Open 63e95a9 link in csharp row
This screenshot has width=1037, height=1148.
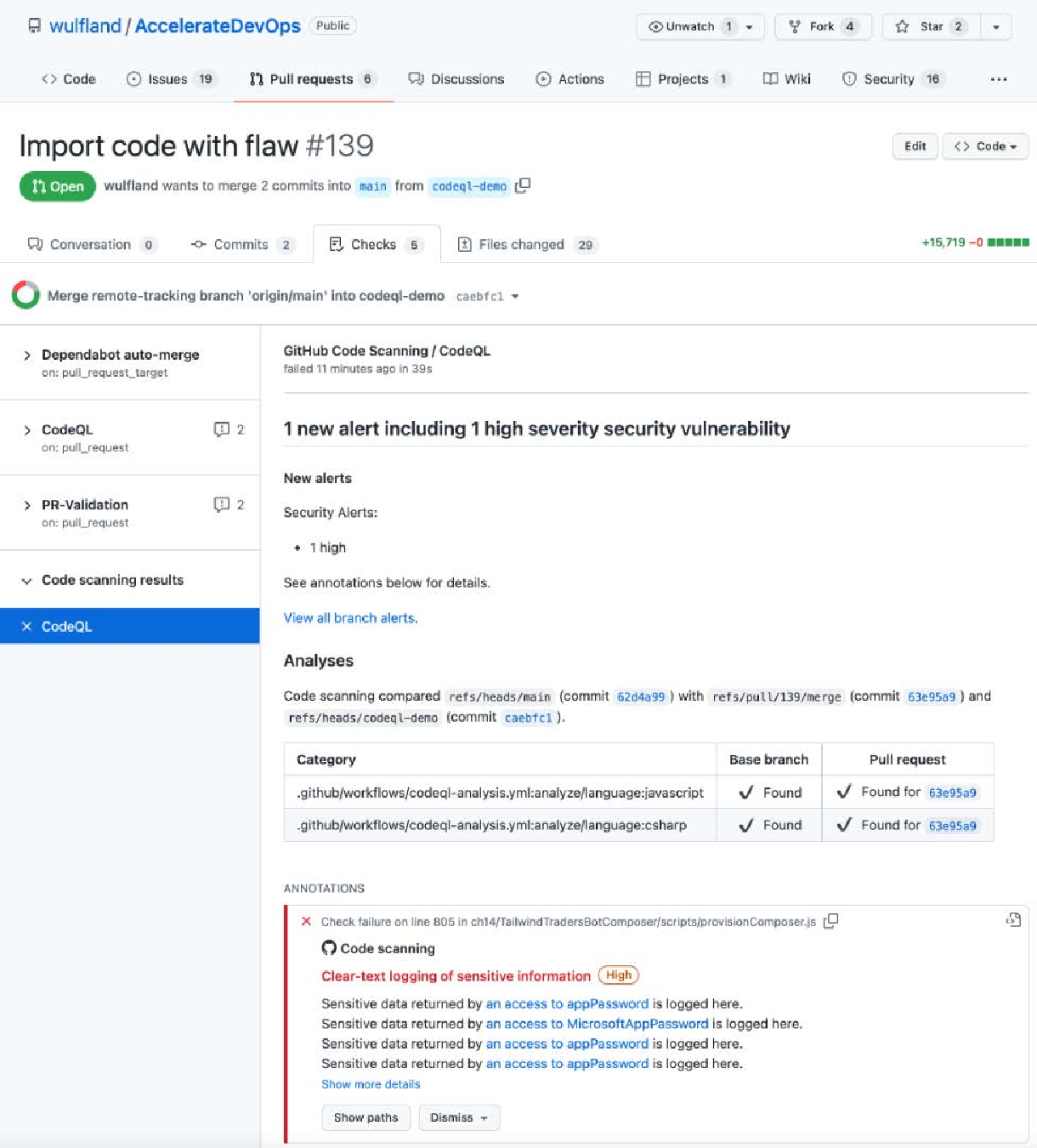click(952, 826)
